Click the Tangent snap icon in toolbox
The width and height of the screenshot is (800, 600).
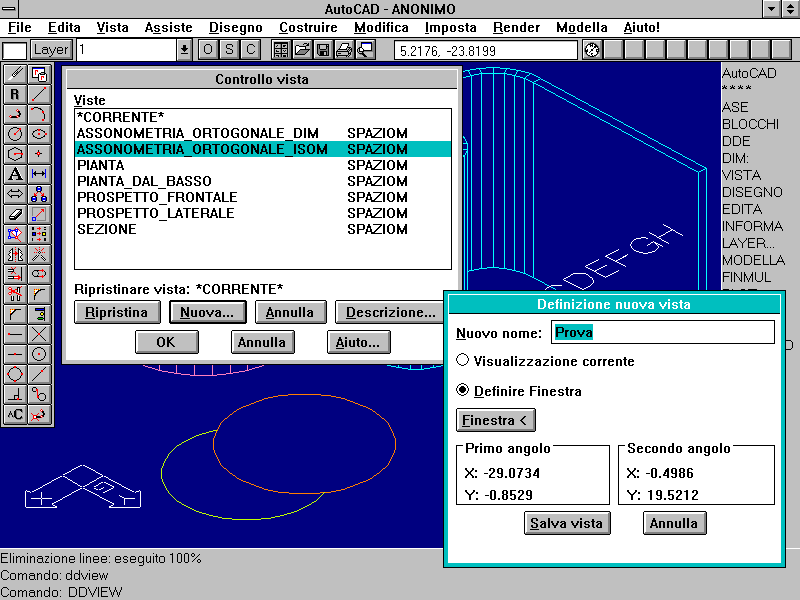(39, 394)
